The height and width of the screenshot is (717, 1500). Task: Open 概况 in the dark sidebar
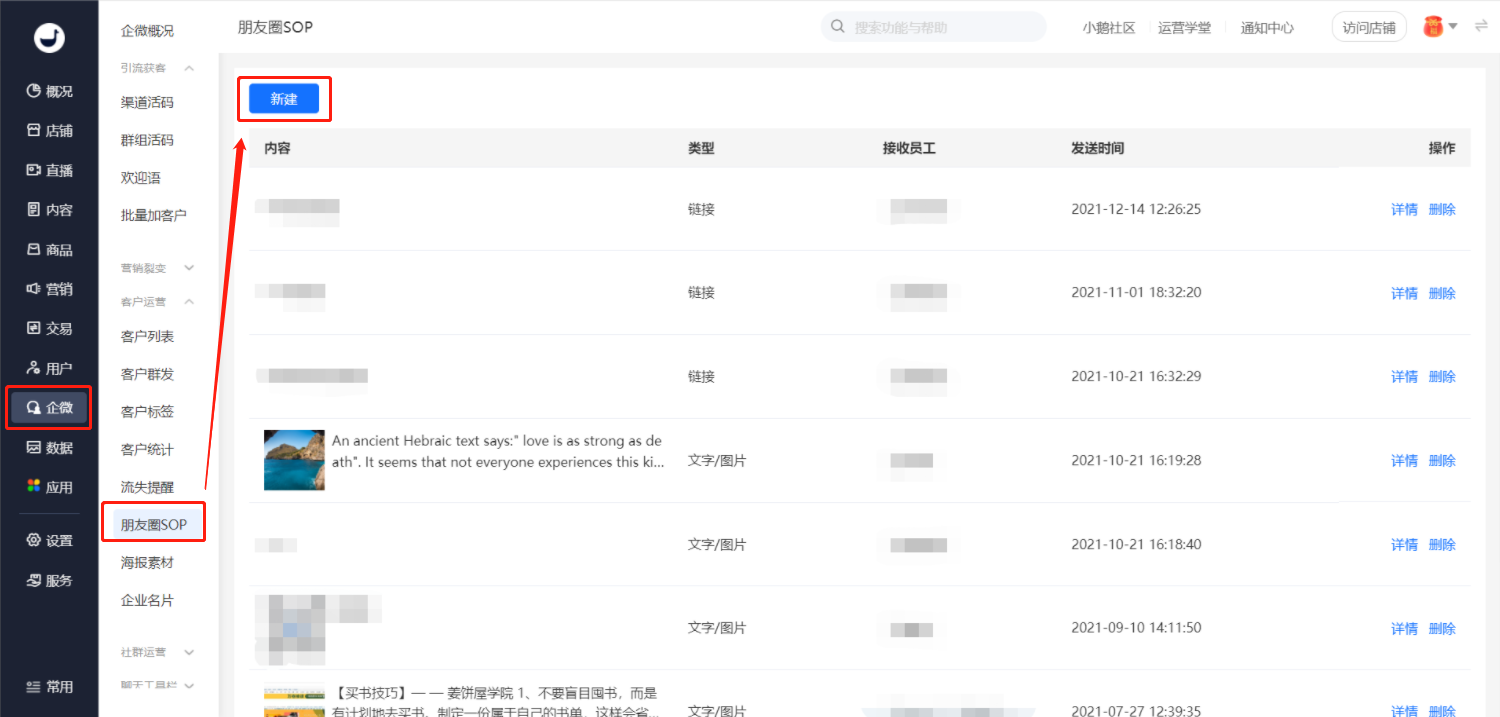tap(49, 91)
